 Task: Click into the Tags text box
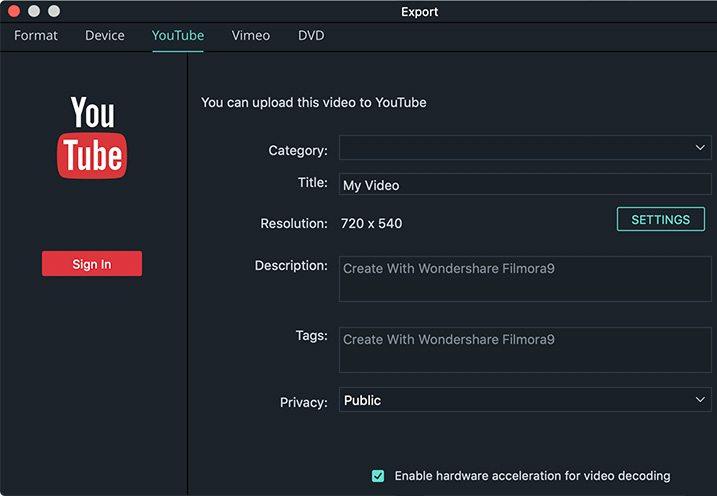pyautogui.click(x=525, y=350)
